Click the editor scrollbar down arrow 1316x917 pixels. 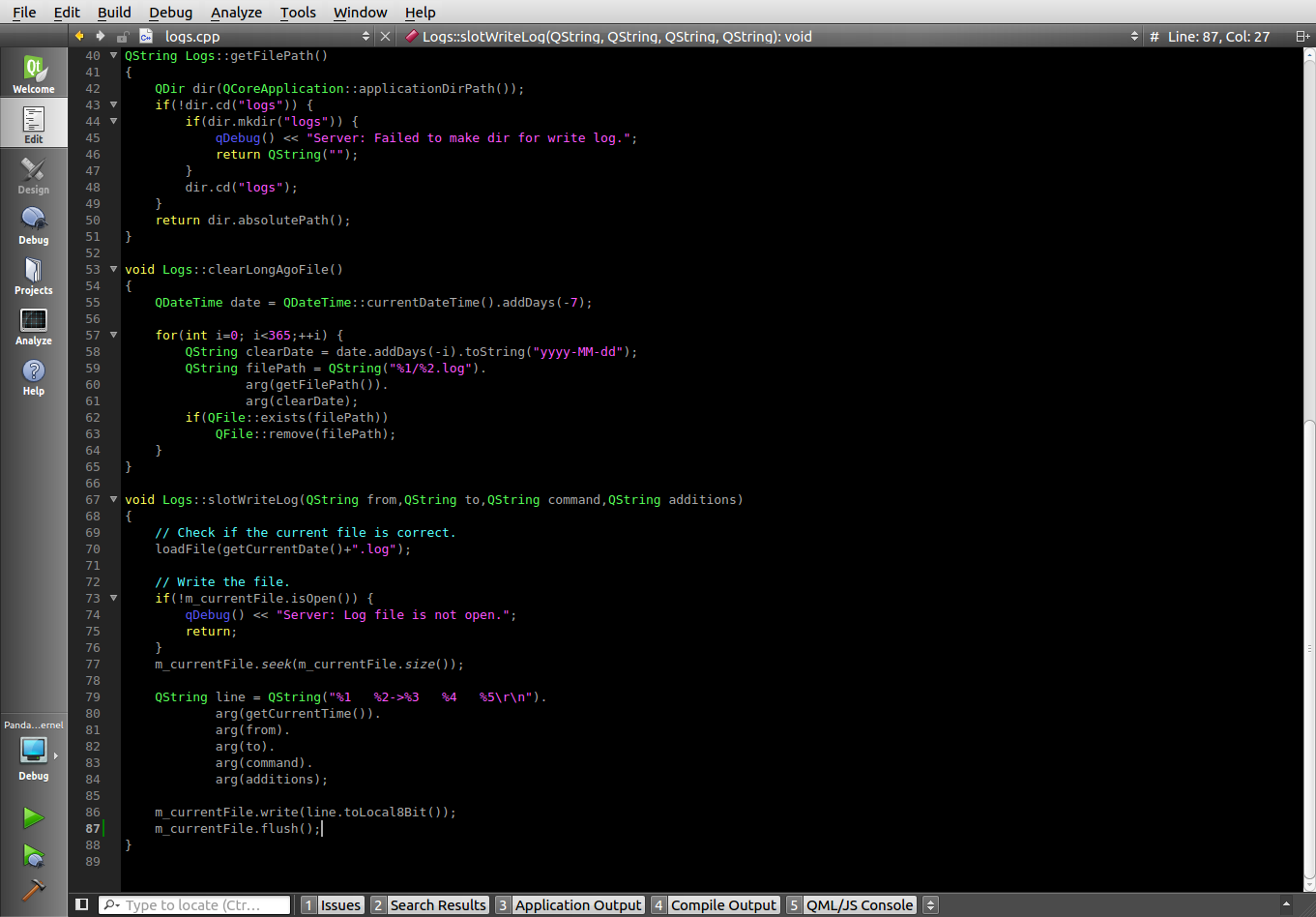(x=1309, y=884)
